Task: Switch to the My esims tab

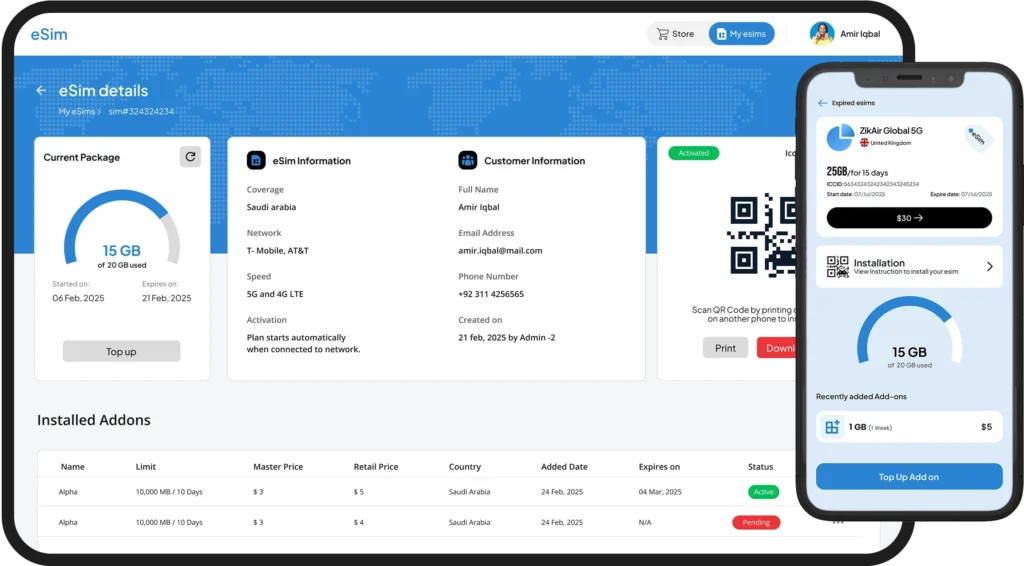Action: click(741, 34)
